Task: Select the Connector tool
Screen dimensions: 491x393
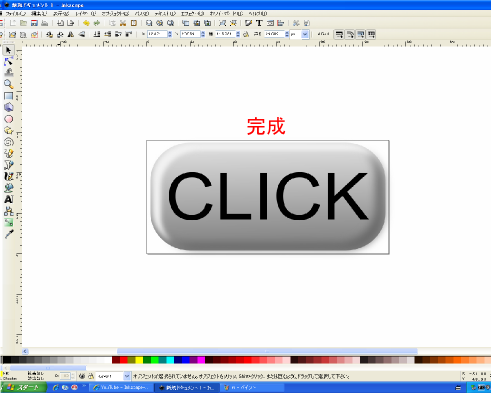Action: [x=9, y=211]
